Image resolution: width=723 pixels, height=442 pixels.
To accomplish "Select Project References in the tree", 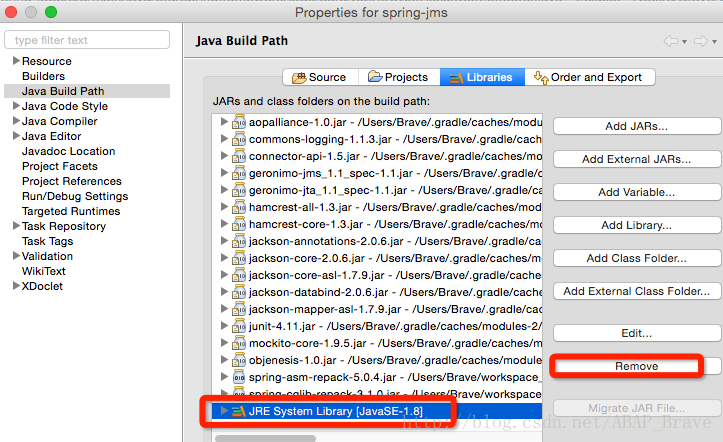I will [71, 181].
